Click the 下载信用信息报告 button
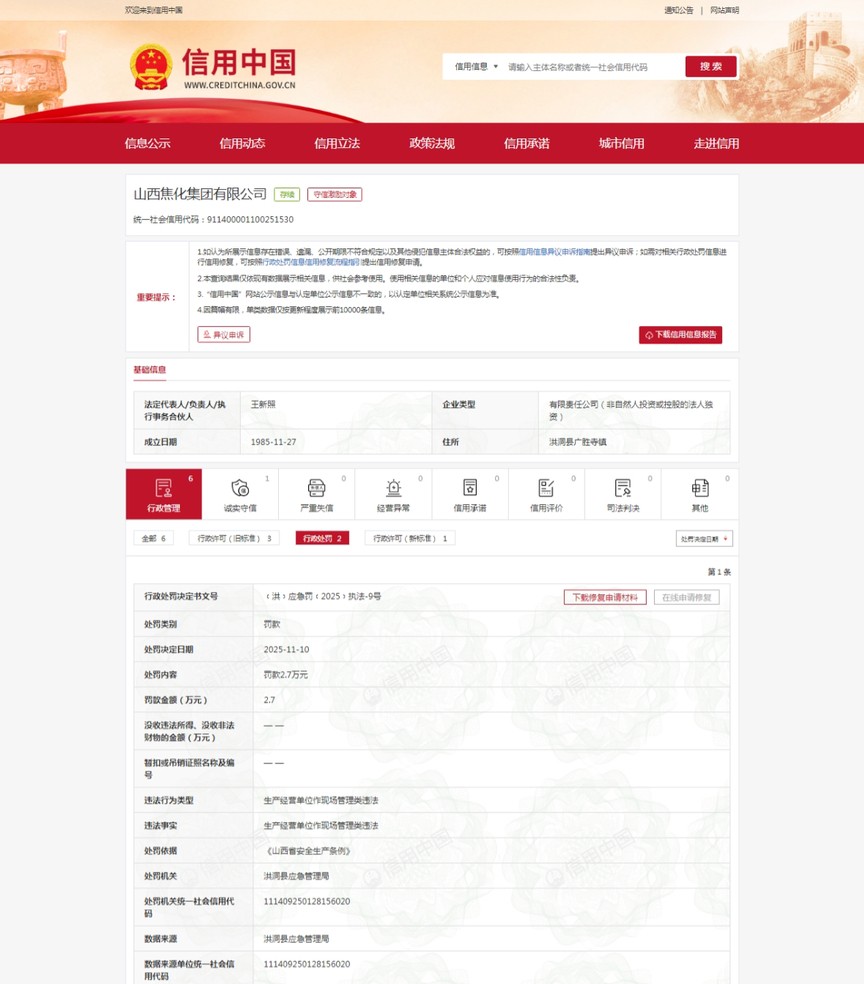The height and width of the screenshot is (984, 864). coord(680,335)
